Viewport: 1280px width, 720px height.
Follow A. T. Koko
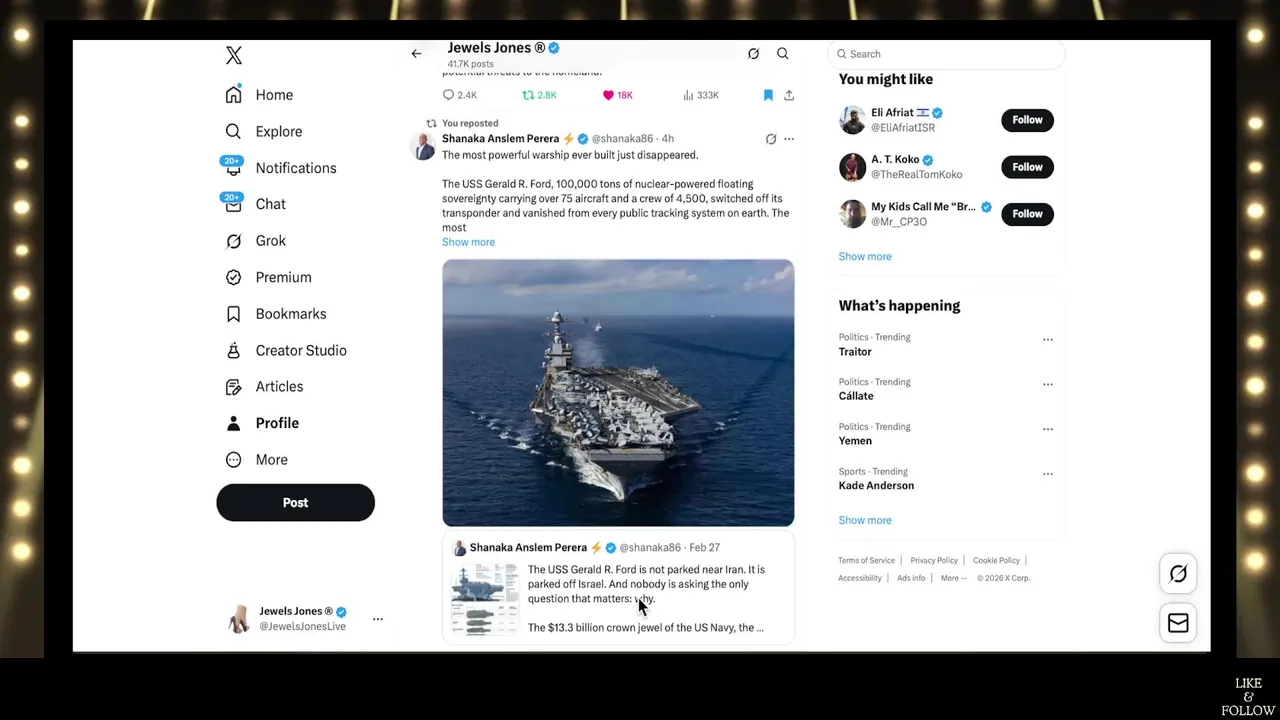[1027, 167]
